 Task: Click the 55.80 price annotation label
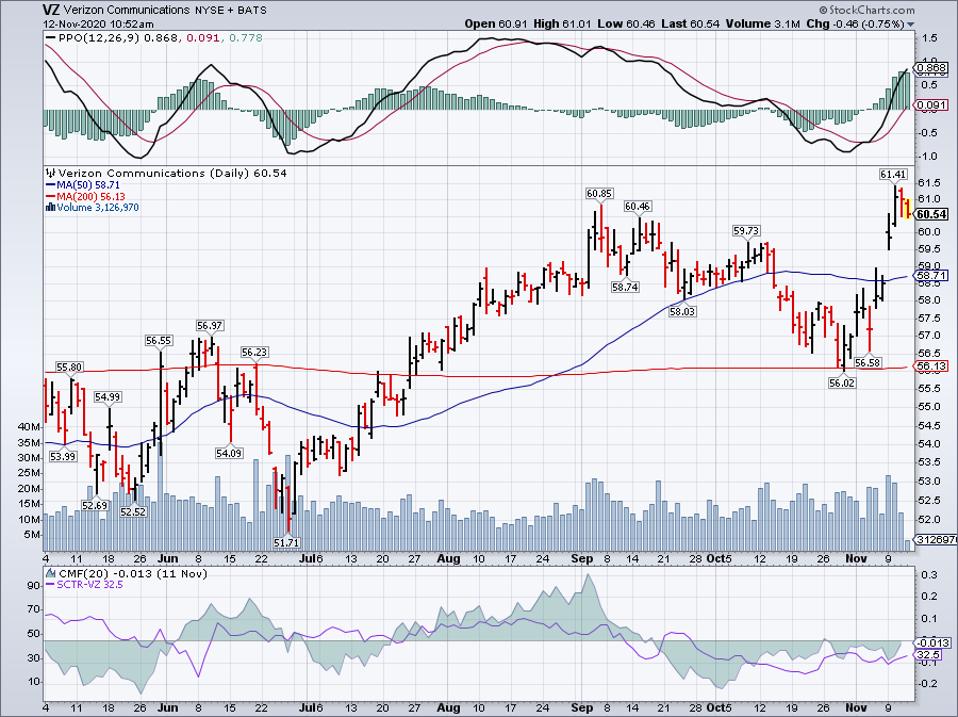coord(69,367)
